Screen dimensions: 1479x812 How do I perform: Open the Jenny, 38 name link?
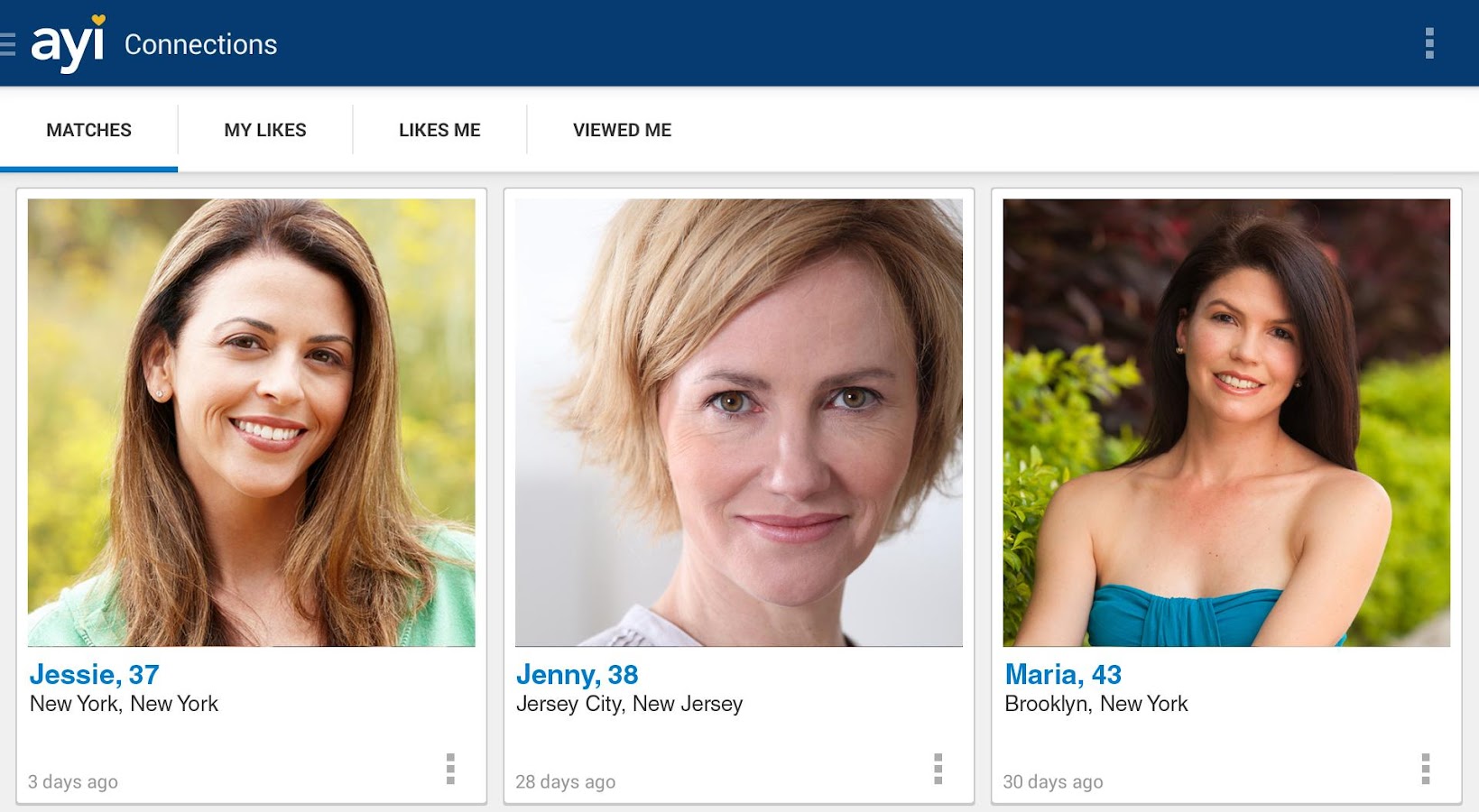click(578, 675)
